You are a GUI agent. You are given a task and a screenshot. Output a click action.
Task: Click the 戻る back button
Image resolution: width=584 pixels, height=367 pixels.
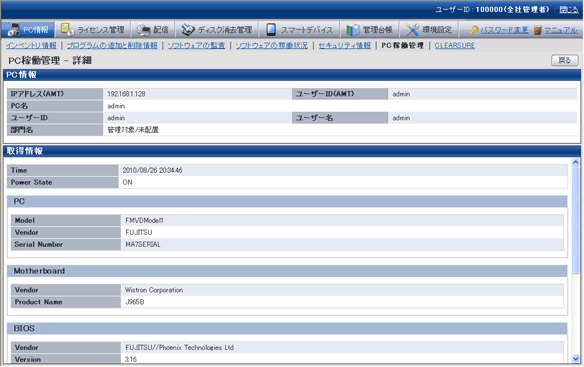pyautogui.click(x=565, y=60)
